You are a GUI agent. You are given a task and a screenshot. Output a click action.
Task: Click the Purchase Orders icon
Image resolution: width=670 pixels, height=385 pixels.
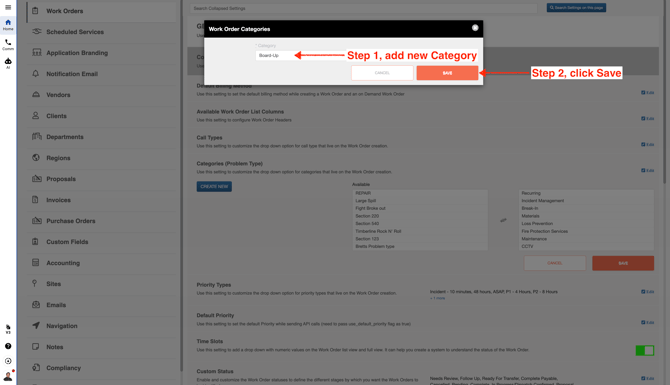pyautogui.click(x=37, y=220)
